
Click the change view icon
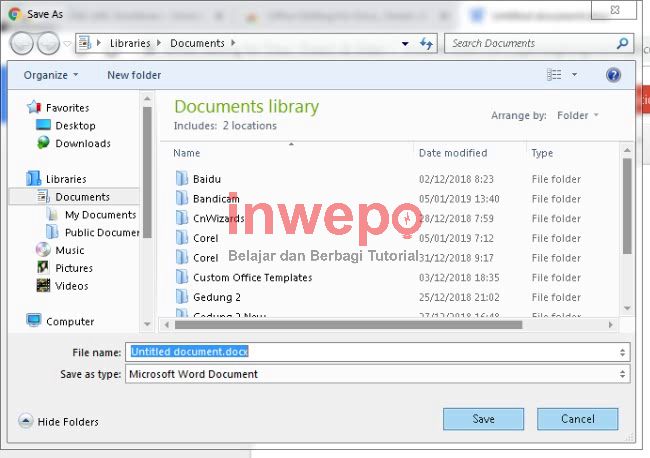pyautogui.click(x=554, y=75)
